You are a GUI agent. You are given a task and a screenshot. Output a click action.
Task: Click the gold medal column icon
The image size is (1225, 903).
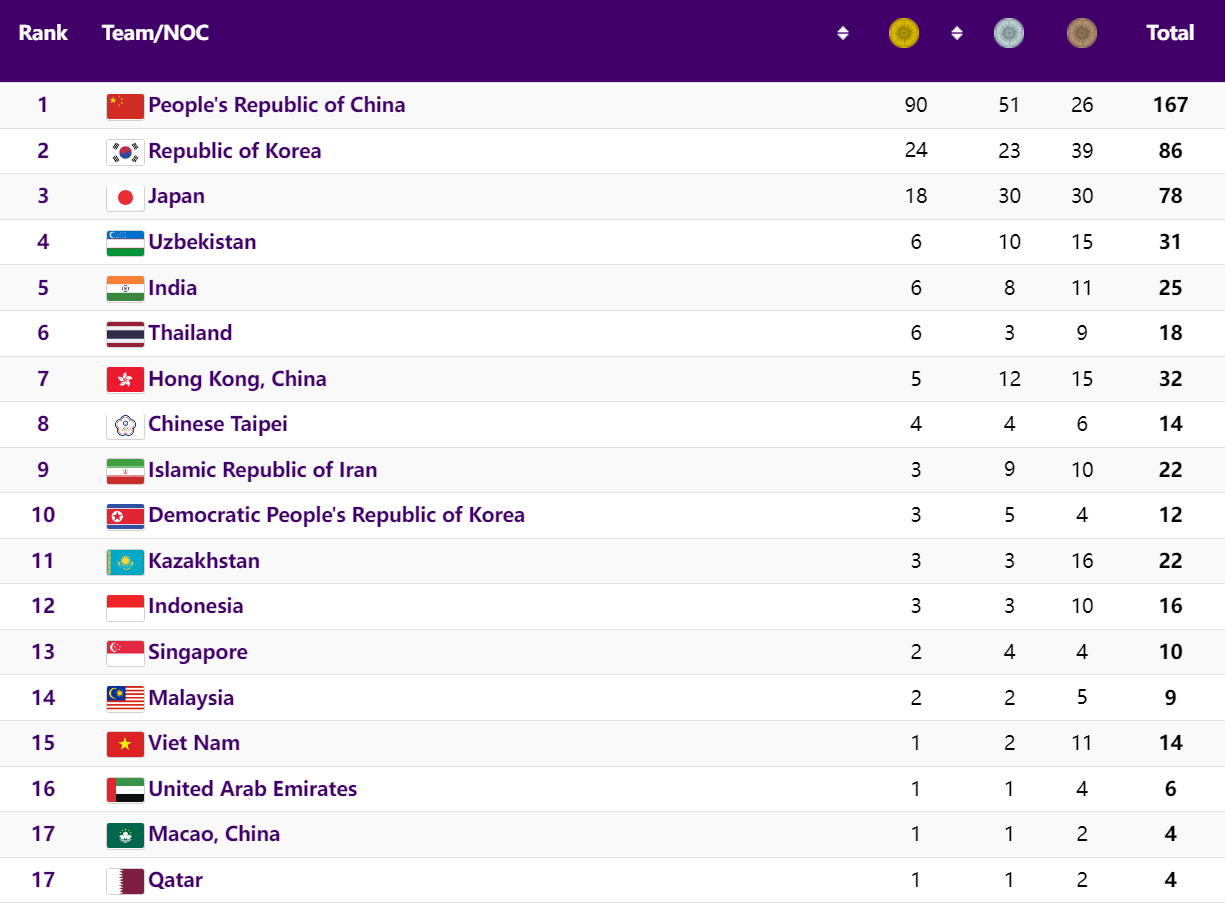904,33
